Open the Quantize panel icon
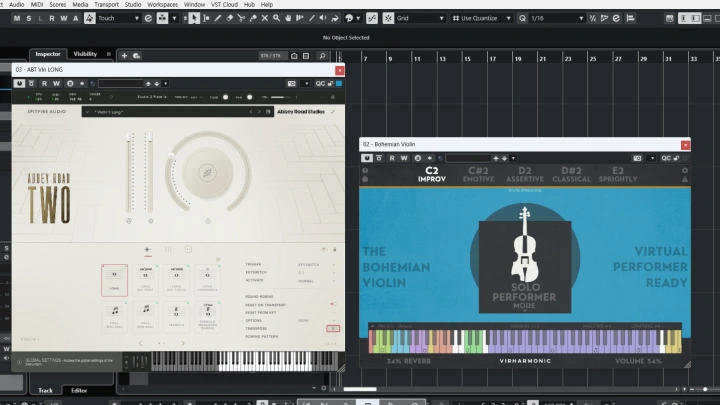This screenshot has width=720, height=405. (616, 18)
